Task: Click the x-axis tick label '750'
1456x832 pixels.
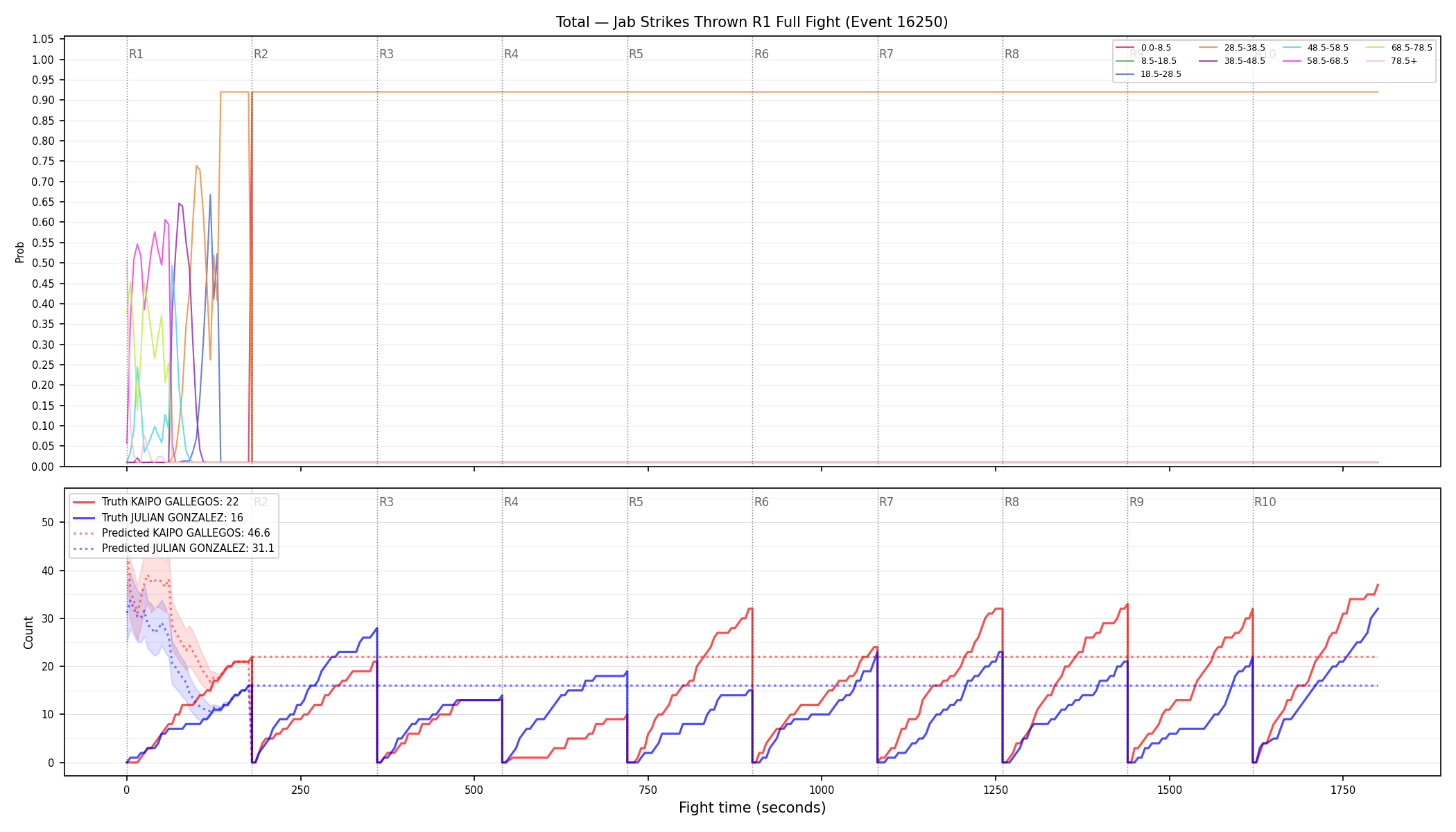Action: pyautogui.click(x=648, y=790)
